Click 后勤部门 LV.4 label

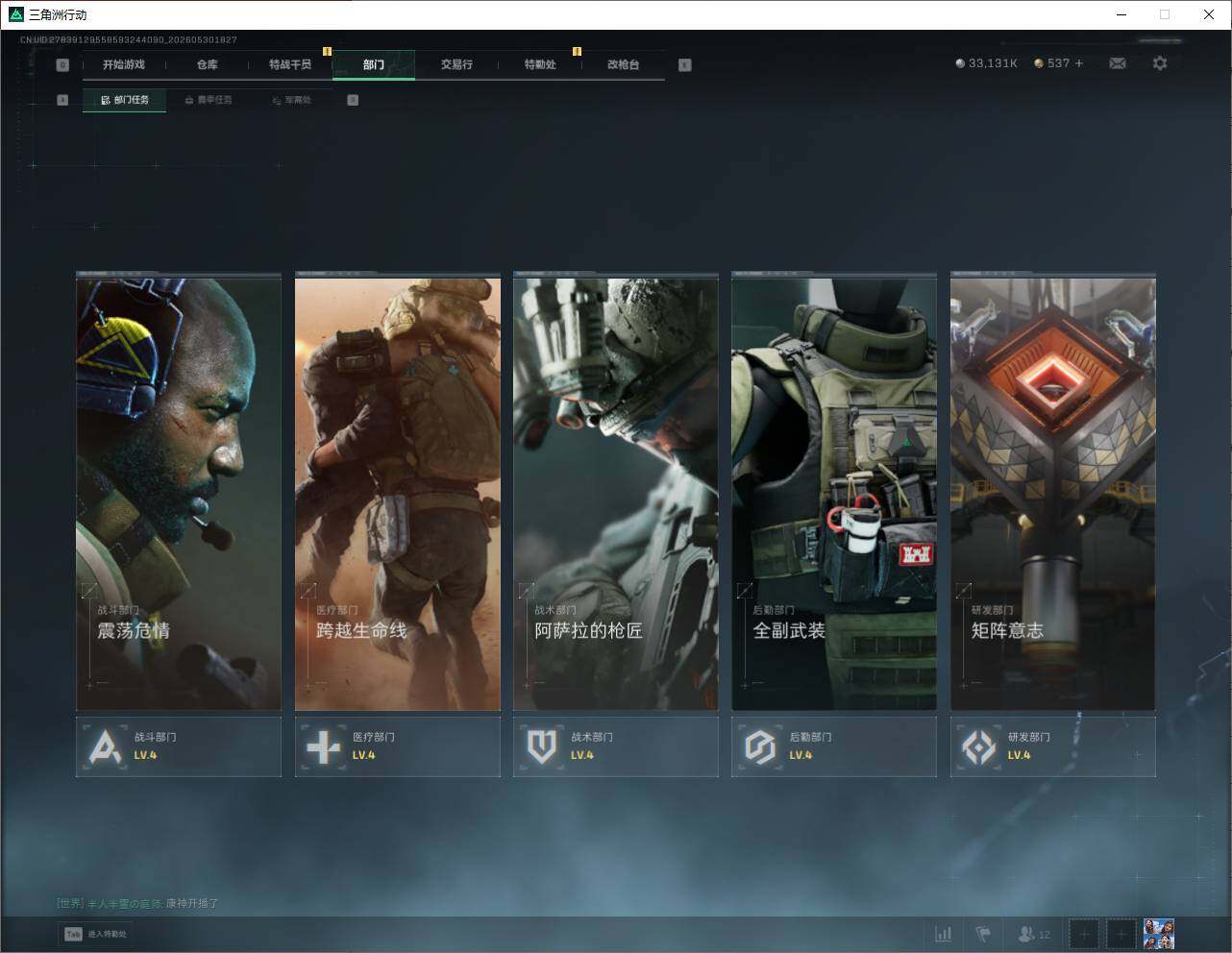click(811, 745)
